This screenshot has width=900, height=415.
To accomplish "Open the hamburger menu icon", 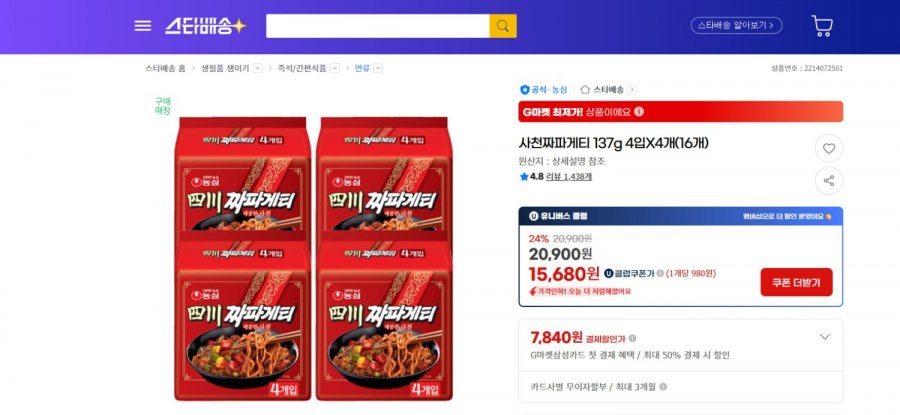I will point(142,26).
